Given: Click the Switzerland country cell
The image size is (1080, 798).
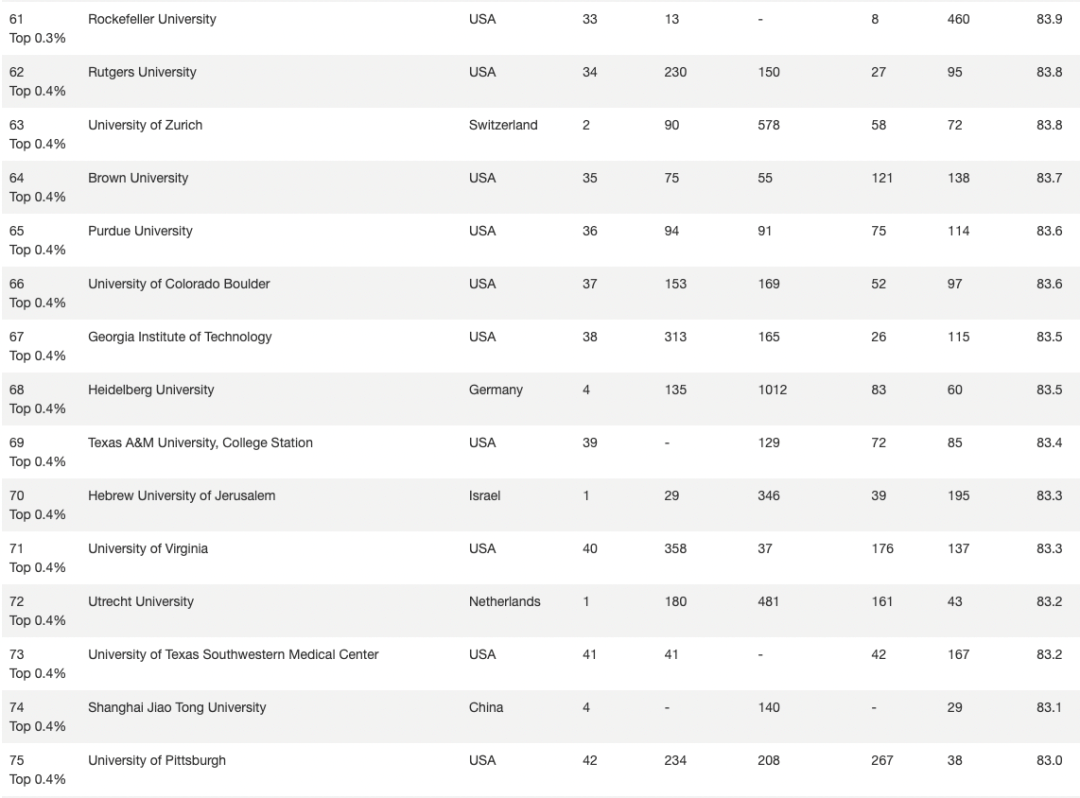Looking at the screenshot, I should (503, 125).
